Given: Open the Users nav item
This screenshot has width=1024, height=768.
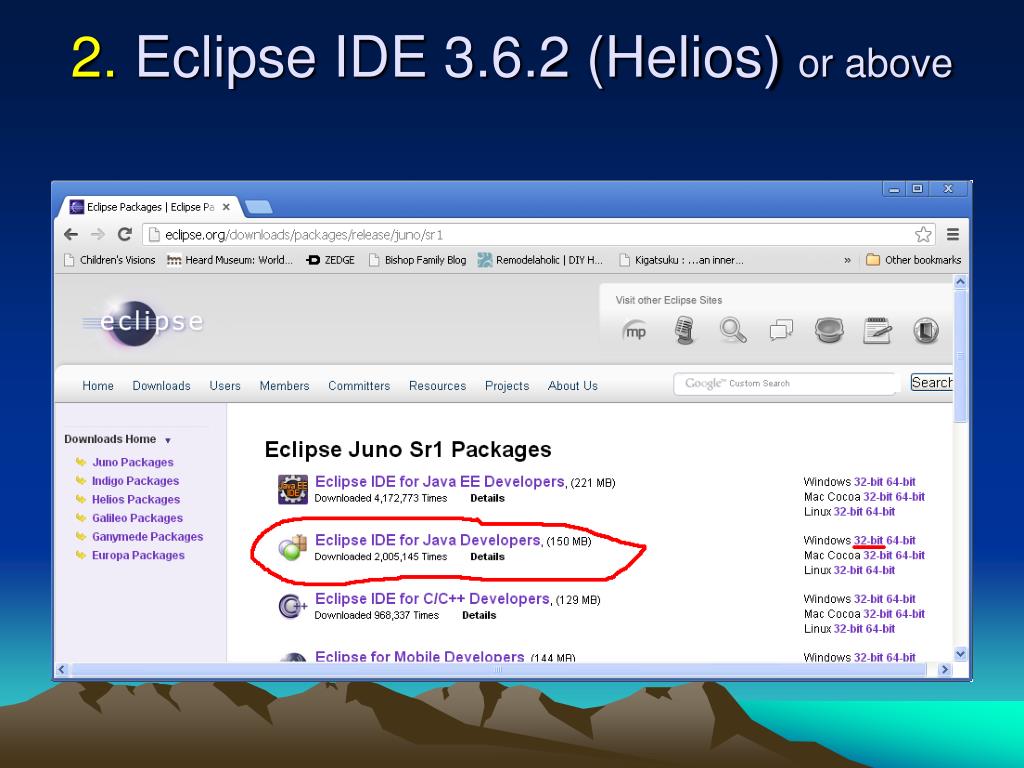Looking at the screenshot, I should point(225,386).
